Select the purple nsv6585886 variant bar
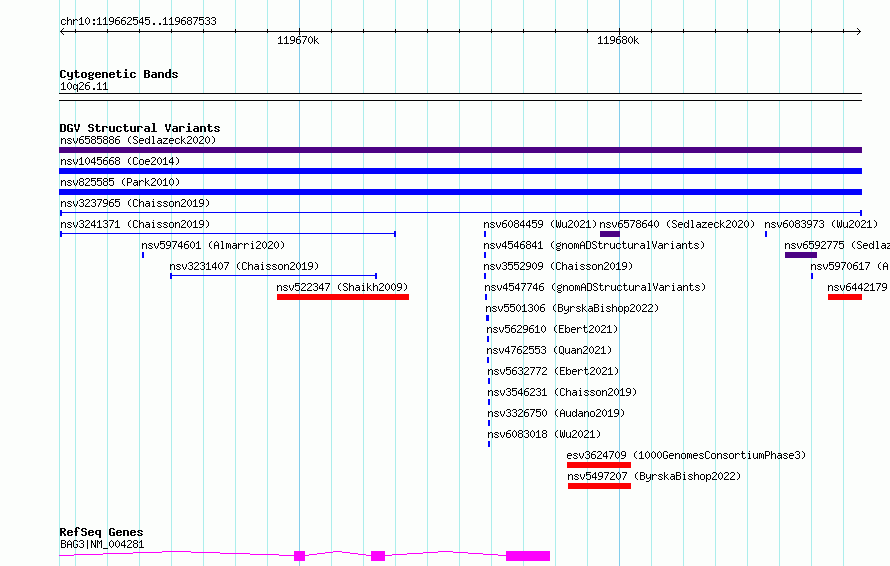The image size is (890, 566). 460,150
